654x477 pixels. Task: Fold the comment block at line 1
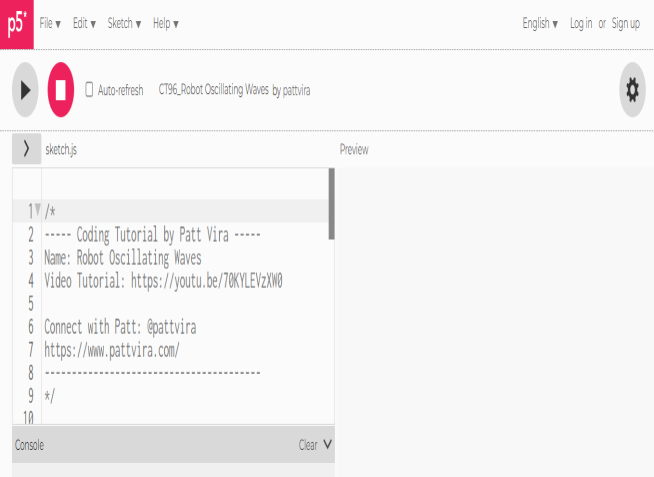(38, 209)
